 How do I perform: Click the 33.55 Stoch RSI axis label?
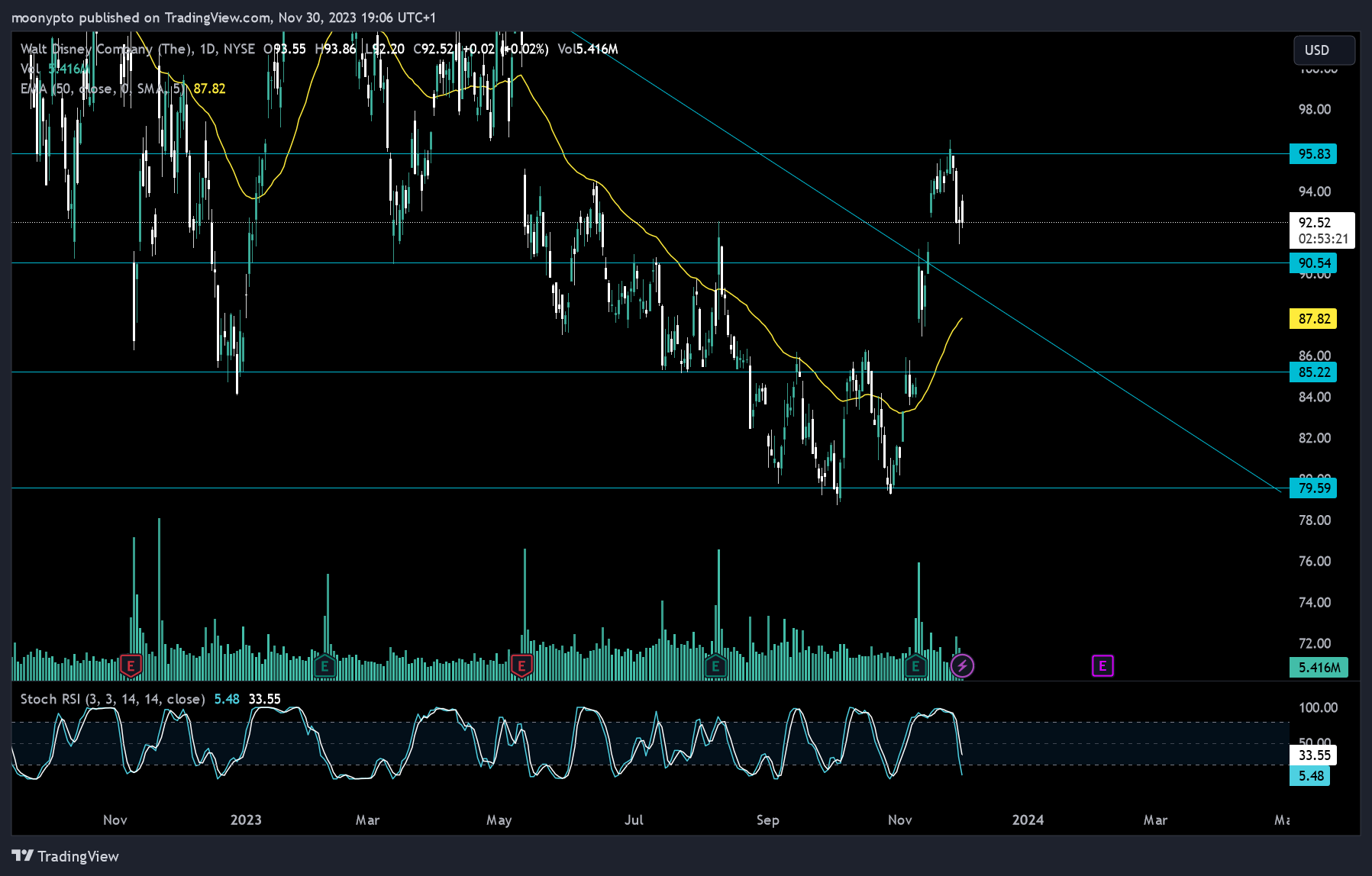tap(1313, 755)
